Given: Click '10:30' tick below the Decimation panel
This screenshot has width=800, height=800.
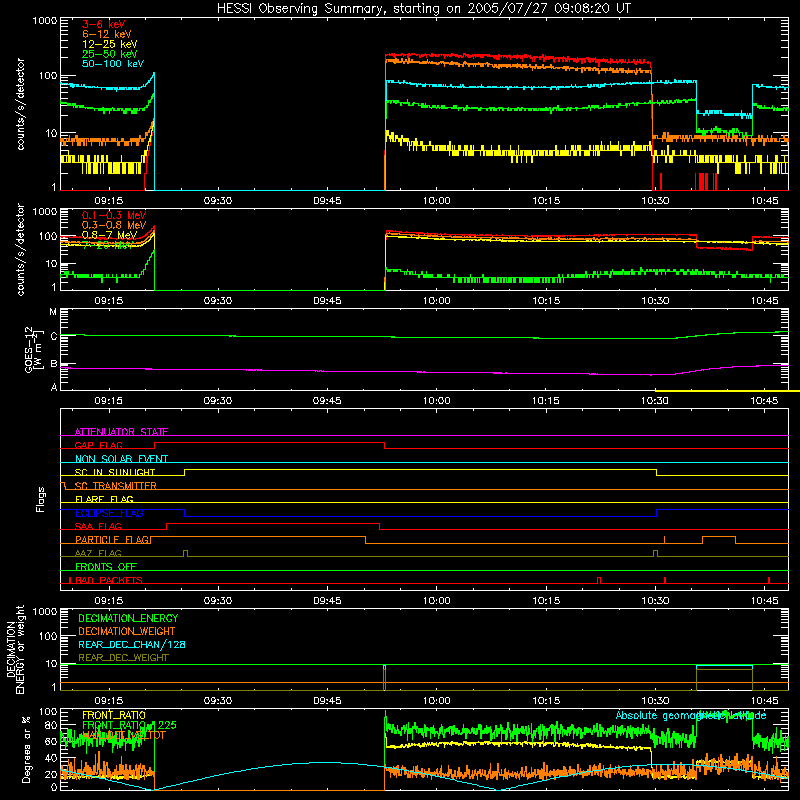Looking at the screenshot, I should click(655, 701).
